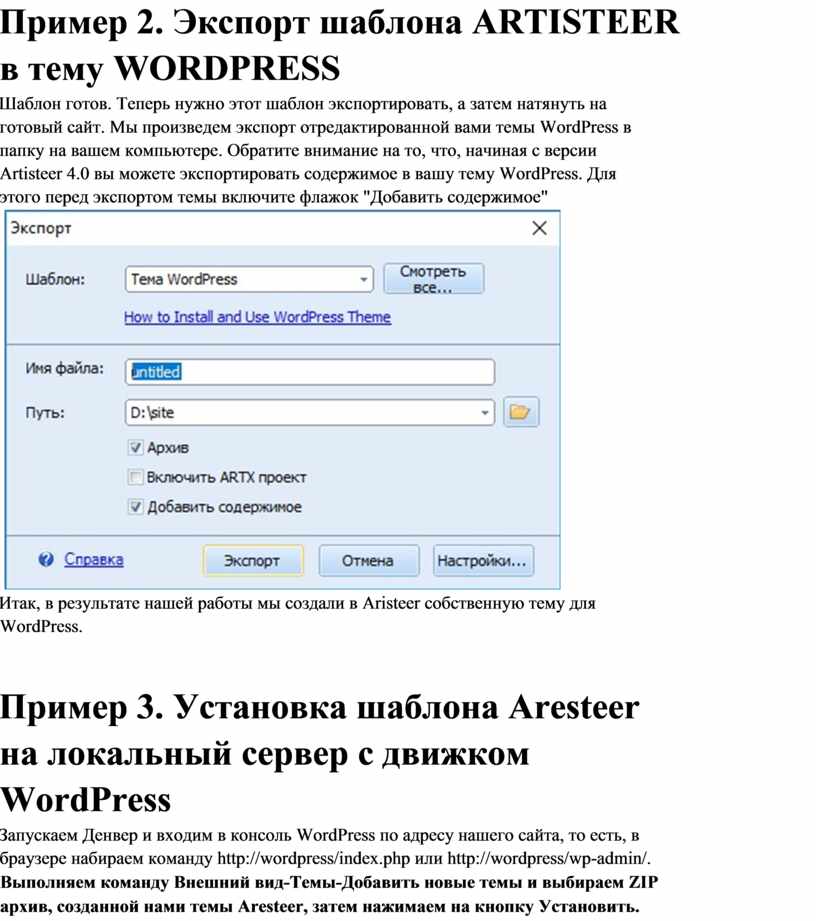Click the line beginning Artisteer 4.0 вы можете

(x=308, y=174)
